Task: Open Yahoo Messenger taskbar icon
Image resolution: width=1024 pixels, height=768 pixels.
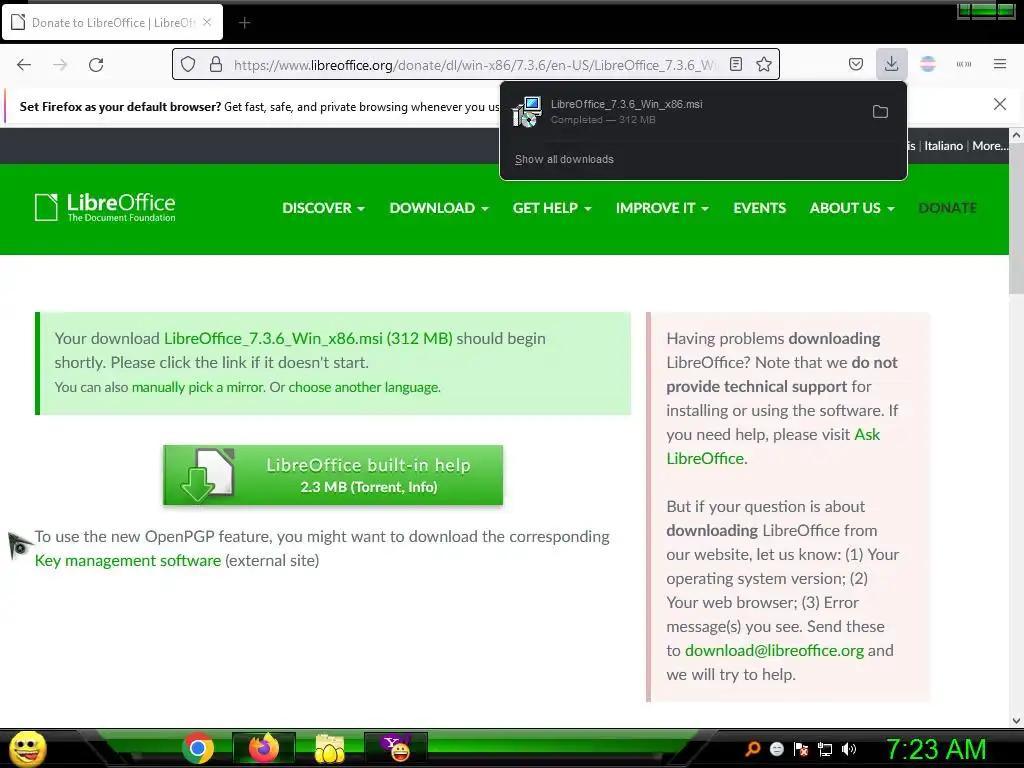Action: pos(396,748)
